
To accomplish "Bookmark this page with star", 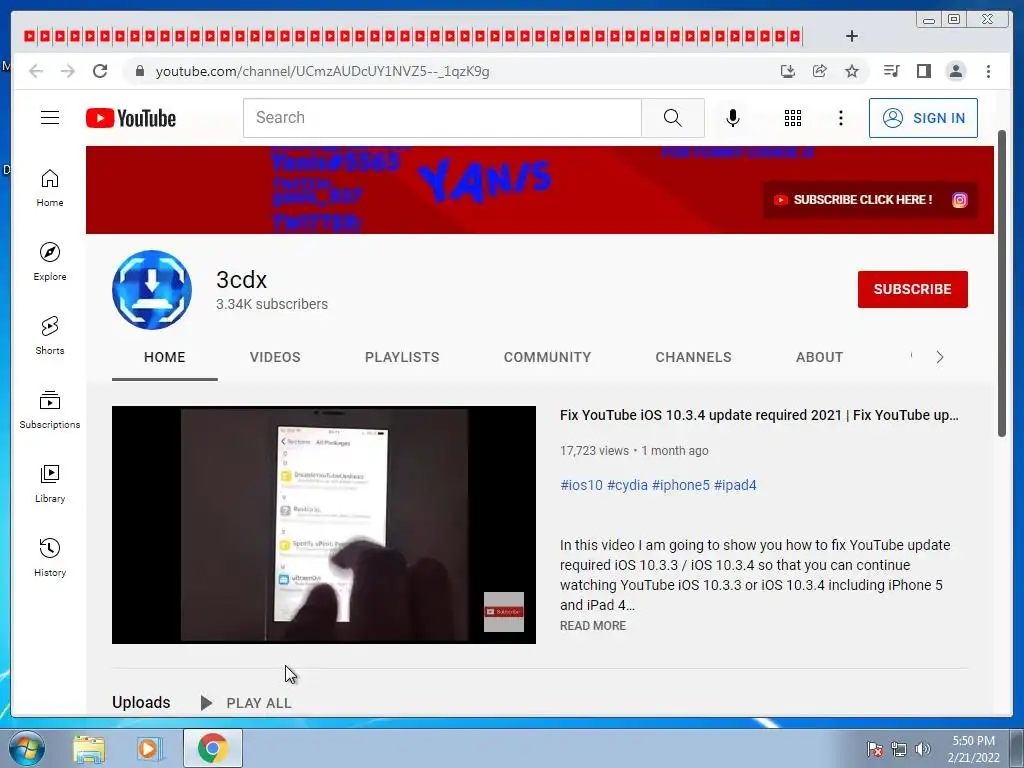I will click(852, 71).
